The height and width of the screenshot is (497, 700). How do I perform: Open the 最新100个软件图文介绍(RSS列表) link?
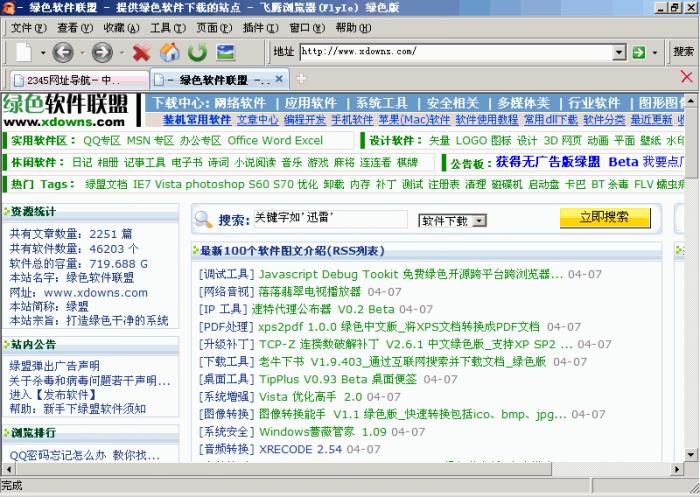coord(292,251)
